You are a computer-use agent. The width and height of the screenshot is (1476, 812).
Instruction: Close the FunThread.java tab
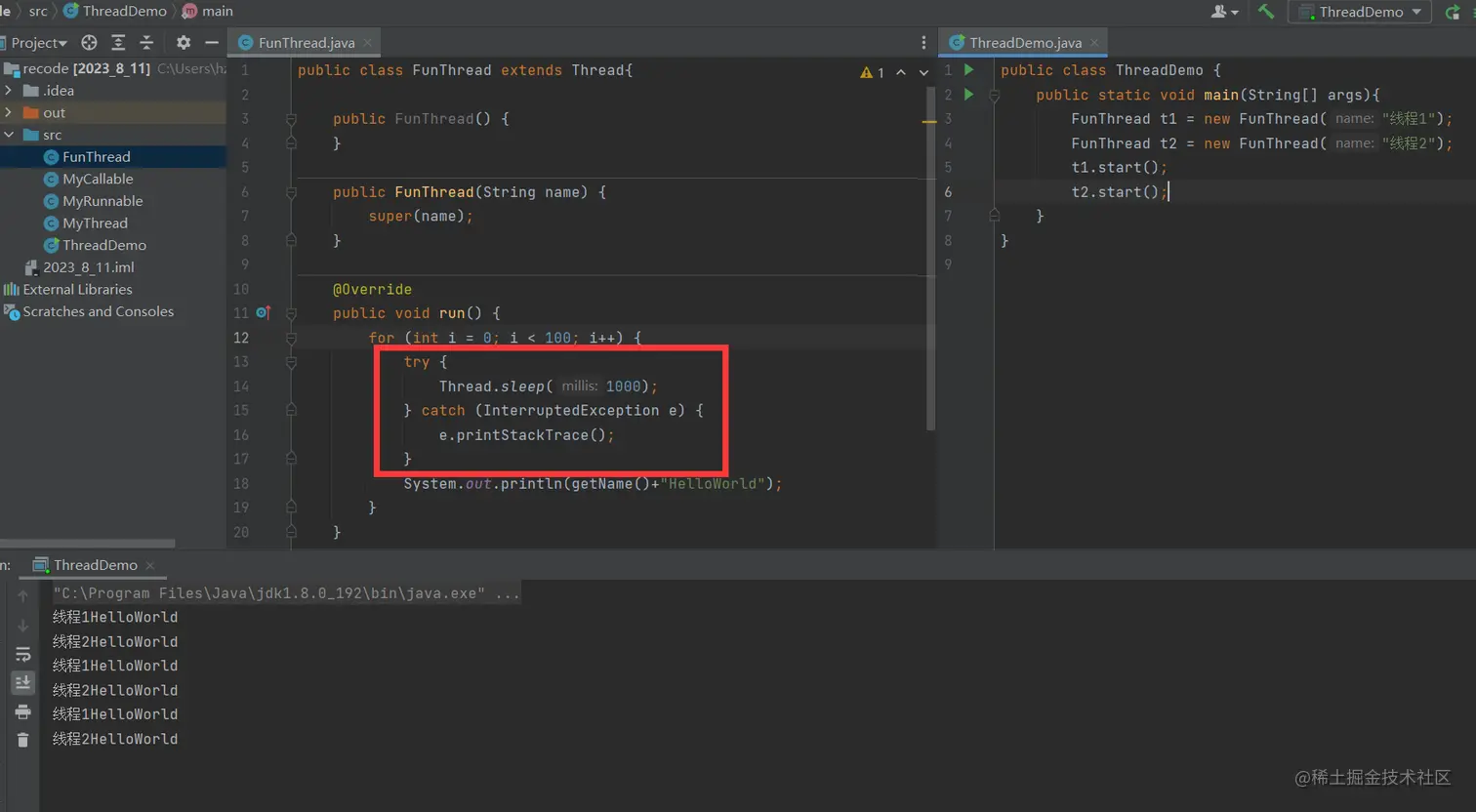pos(368,43)
